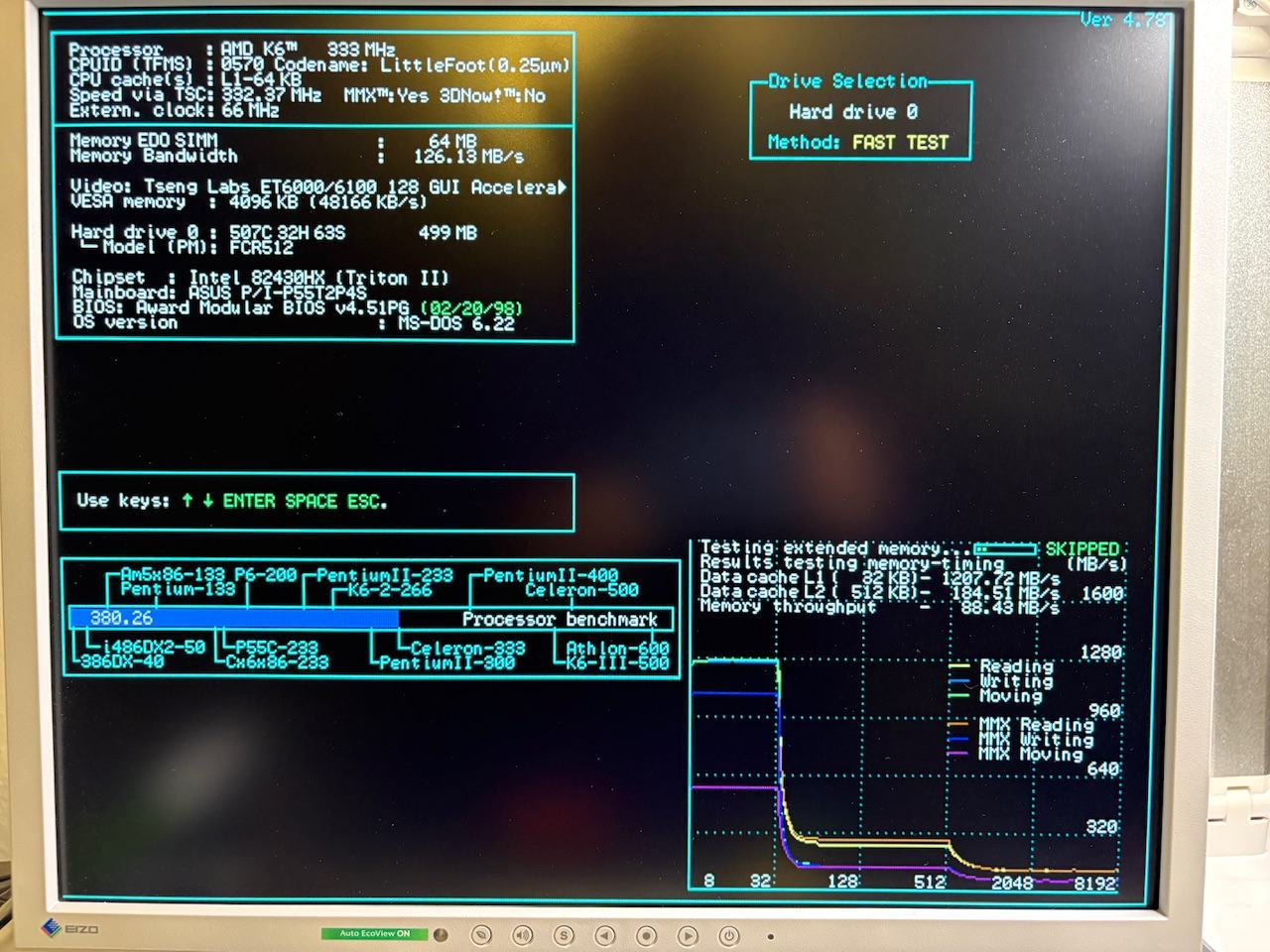
Task: Click the OS version MS-DOS 6.22 line
Action: pos(294,323)
